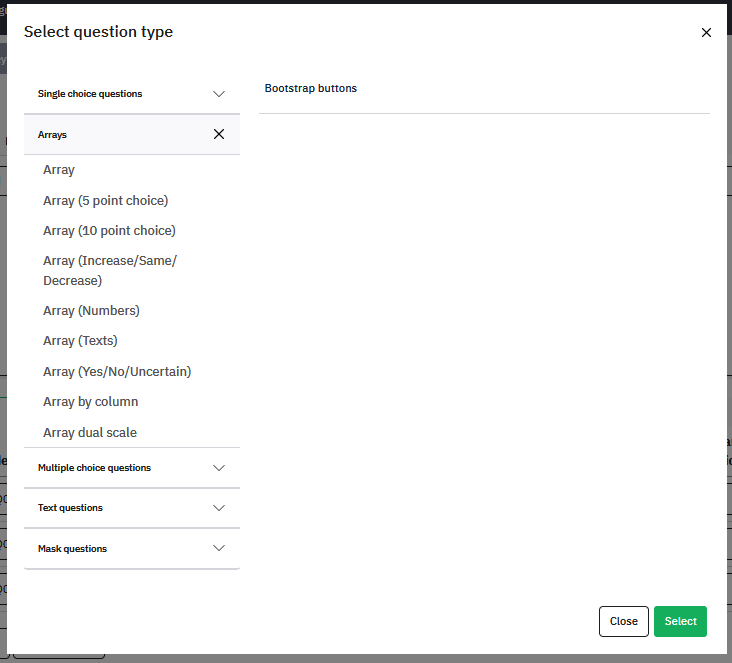Choose the Array question type
Image resolution: width=732 pixels, height=663 pixels.
coord(59,170)
